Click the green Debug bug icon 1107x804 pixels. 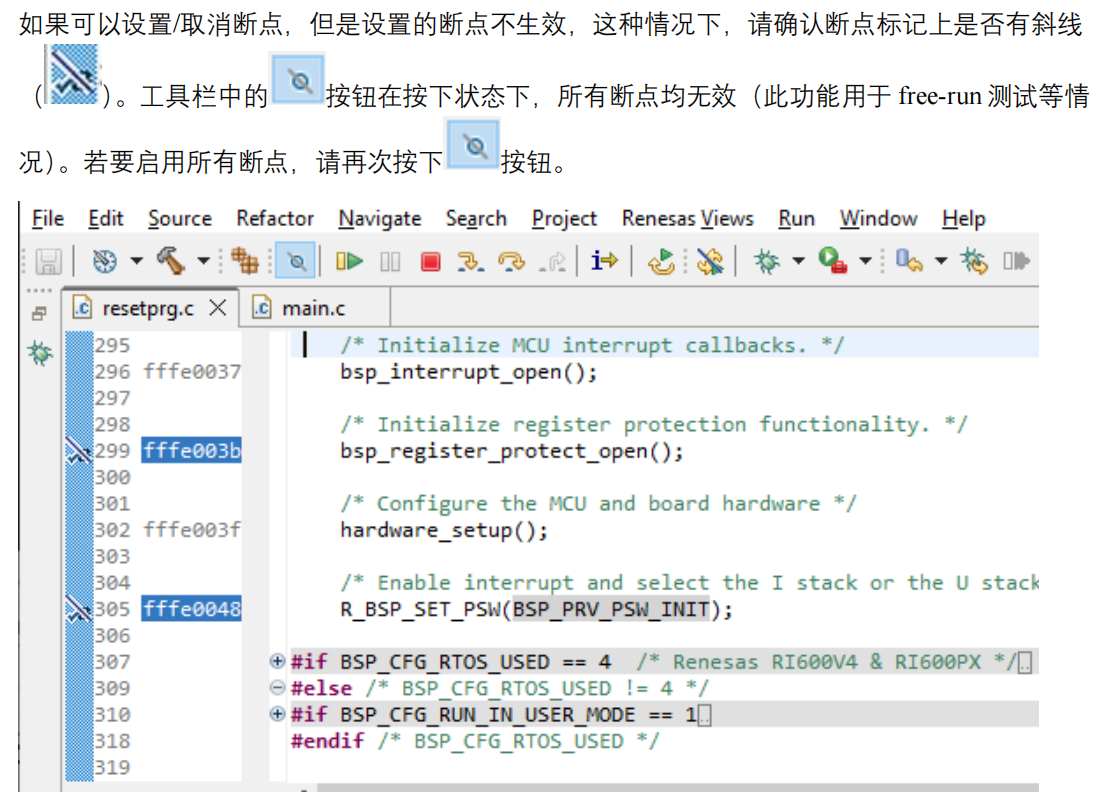(766, 262)
